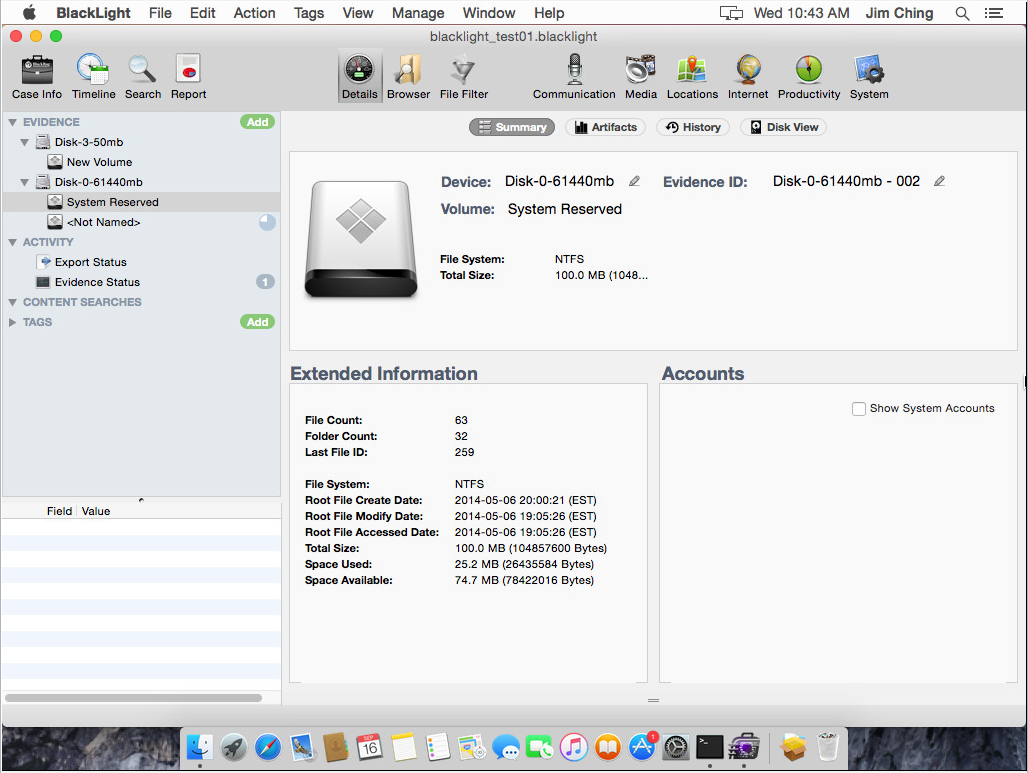Open Terminal from the Dock
This screenshot has width=1028, height=773.
[709, 747]
